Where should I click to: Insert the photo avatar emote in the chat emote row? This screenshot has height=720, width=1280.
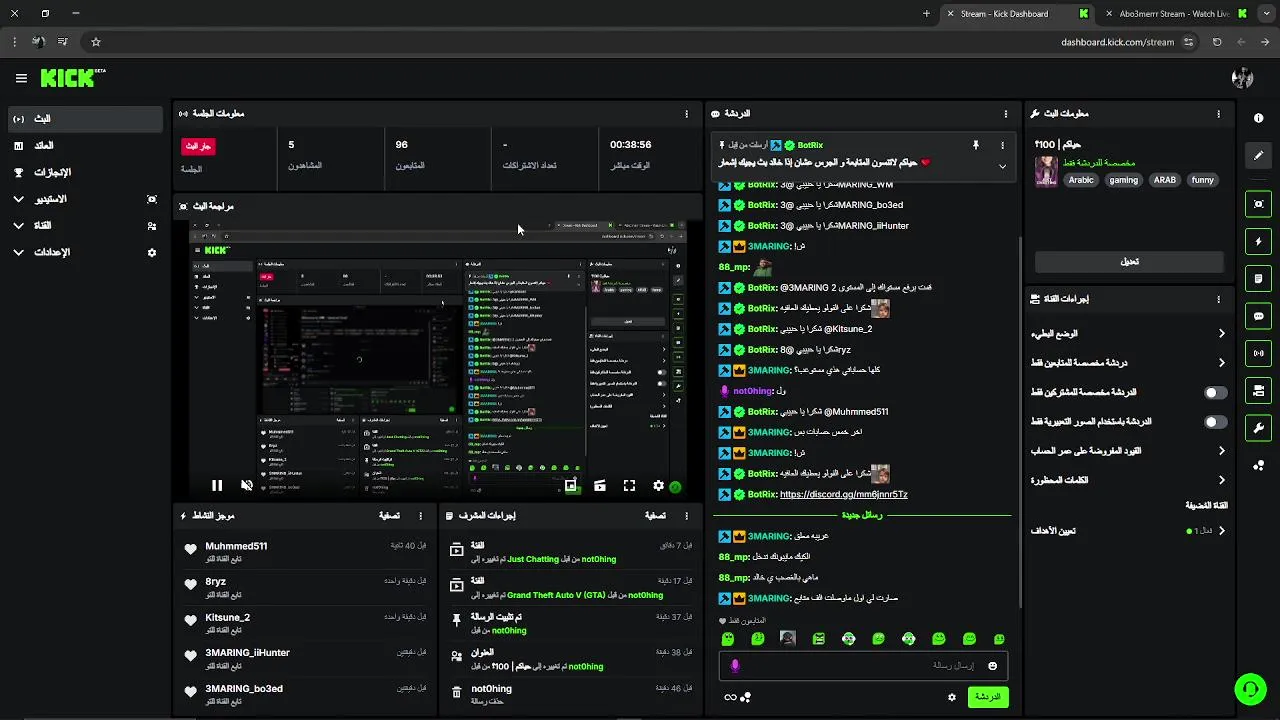[788, 639]
